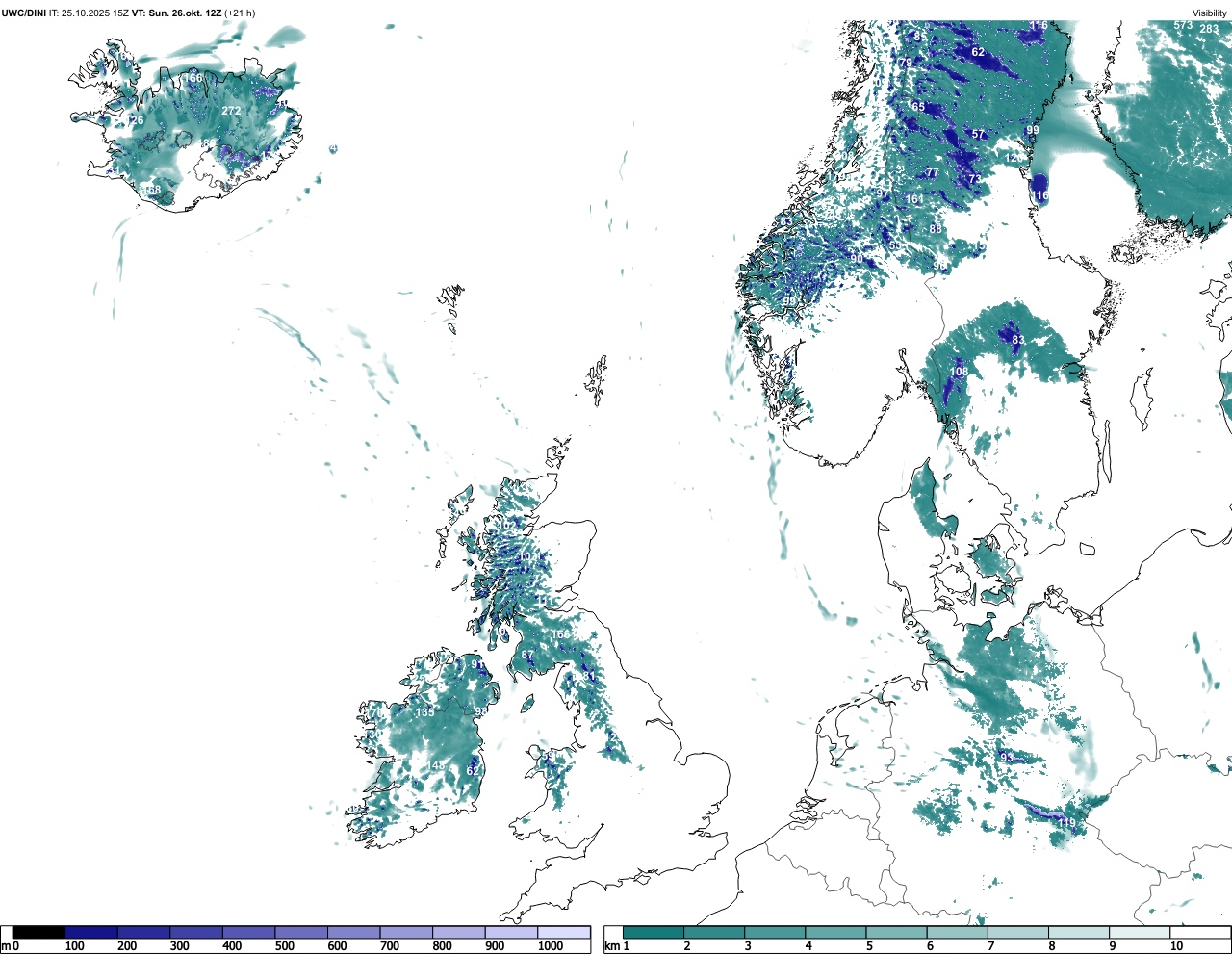This screenshot has width=1232, height=954.
Task: Select the 3–4 km teal legend block
Action: point(775,932)
